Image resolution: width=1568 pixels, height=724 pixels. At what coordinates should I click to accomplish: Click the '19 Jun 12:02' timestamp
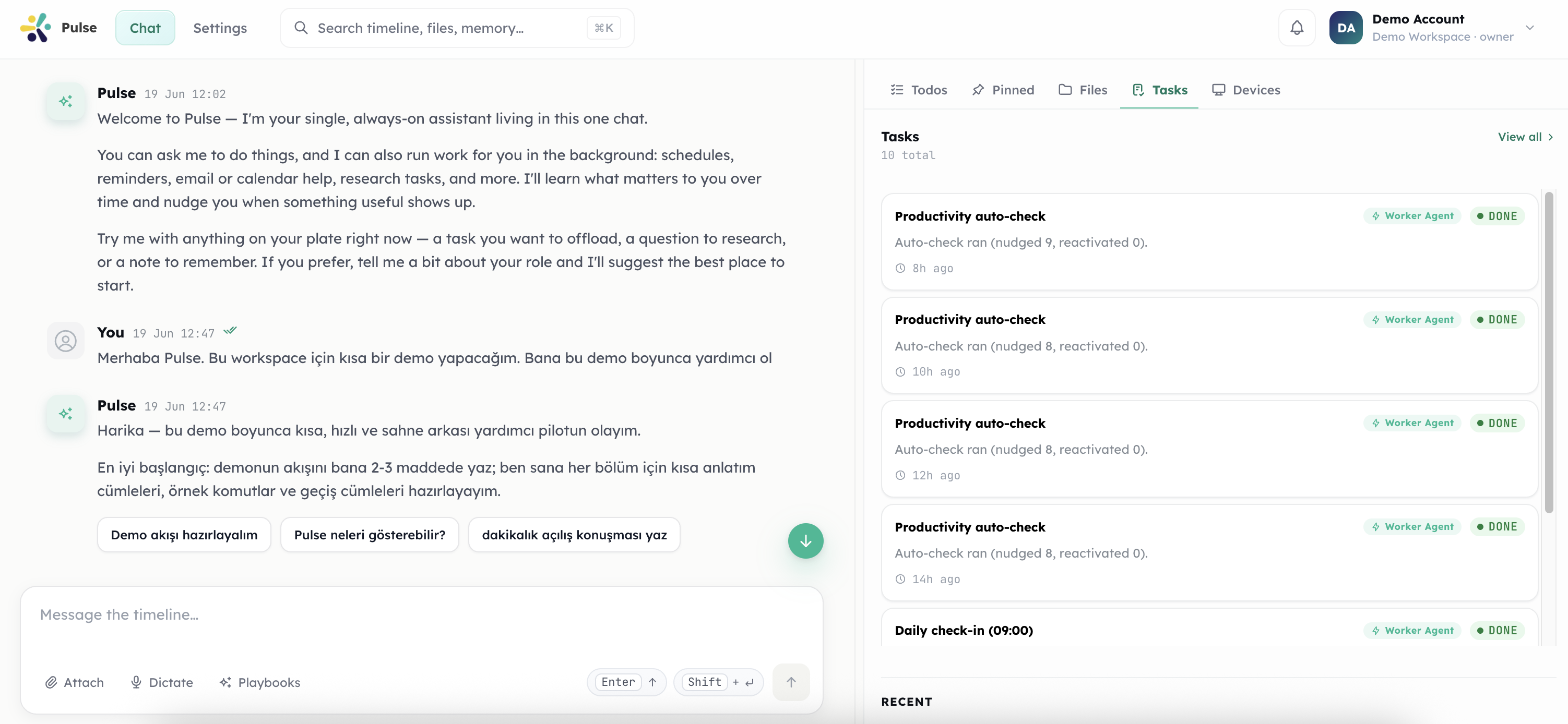click(x=185, y=94)
